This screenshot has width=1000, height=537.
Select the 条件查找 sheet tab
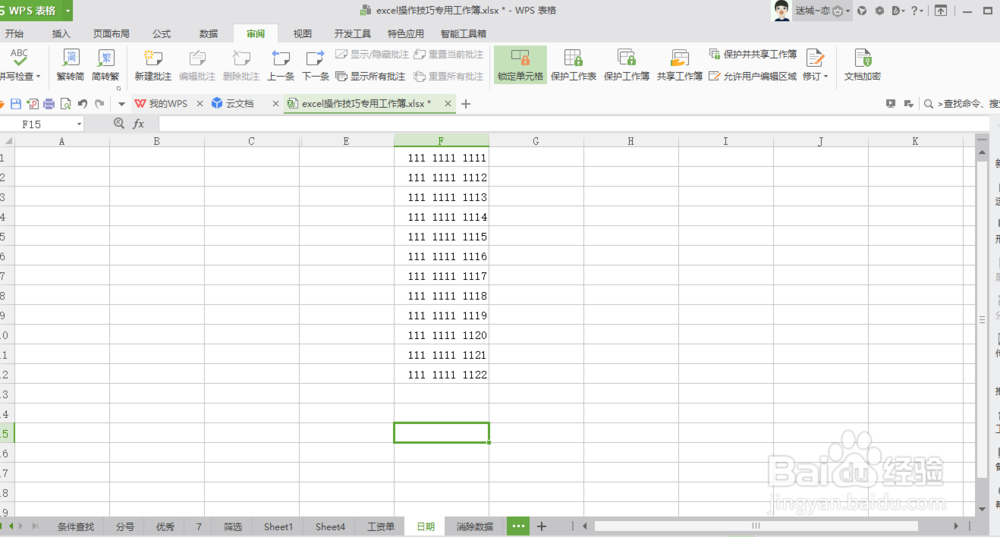(75, 527)
